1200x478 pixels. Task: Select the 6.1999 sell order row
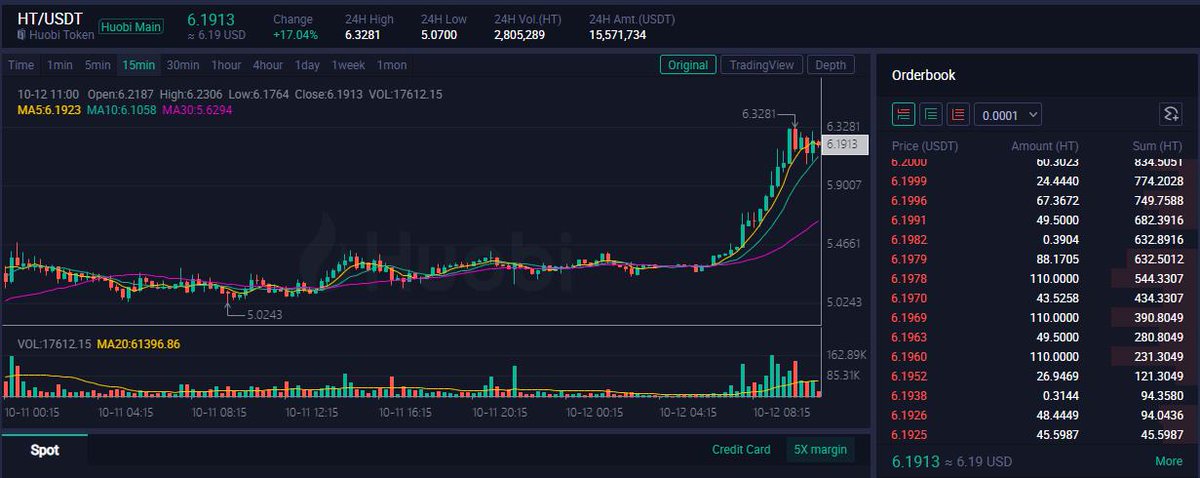pyautogui.click(x=1037, y=181)
